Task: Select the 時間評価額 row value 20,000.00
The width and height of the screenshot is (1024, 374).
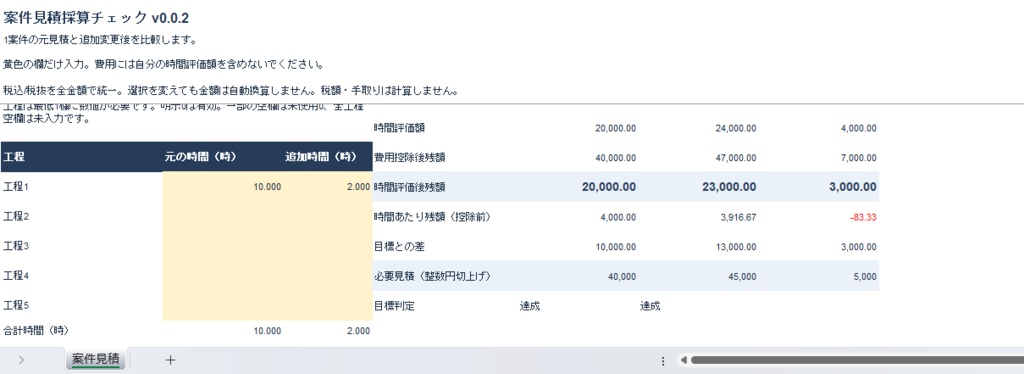Action: (x=615, y=128)
